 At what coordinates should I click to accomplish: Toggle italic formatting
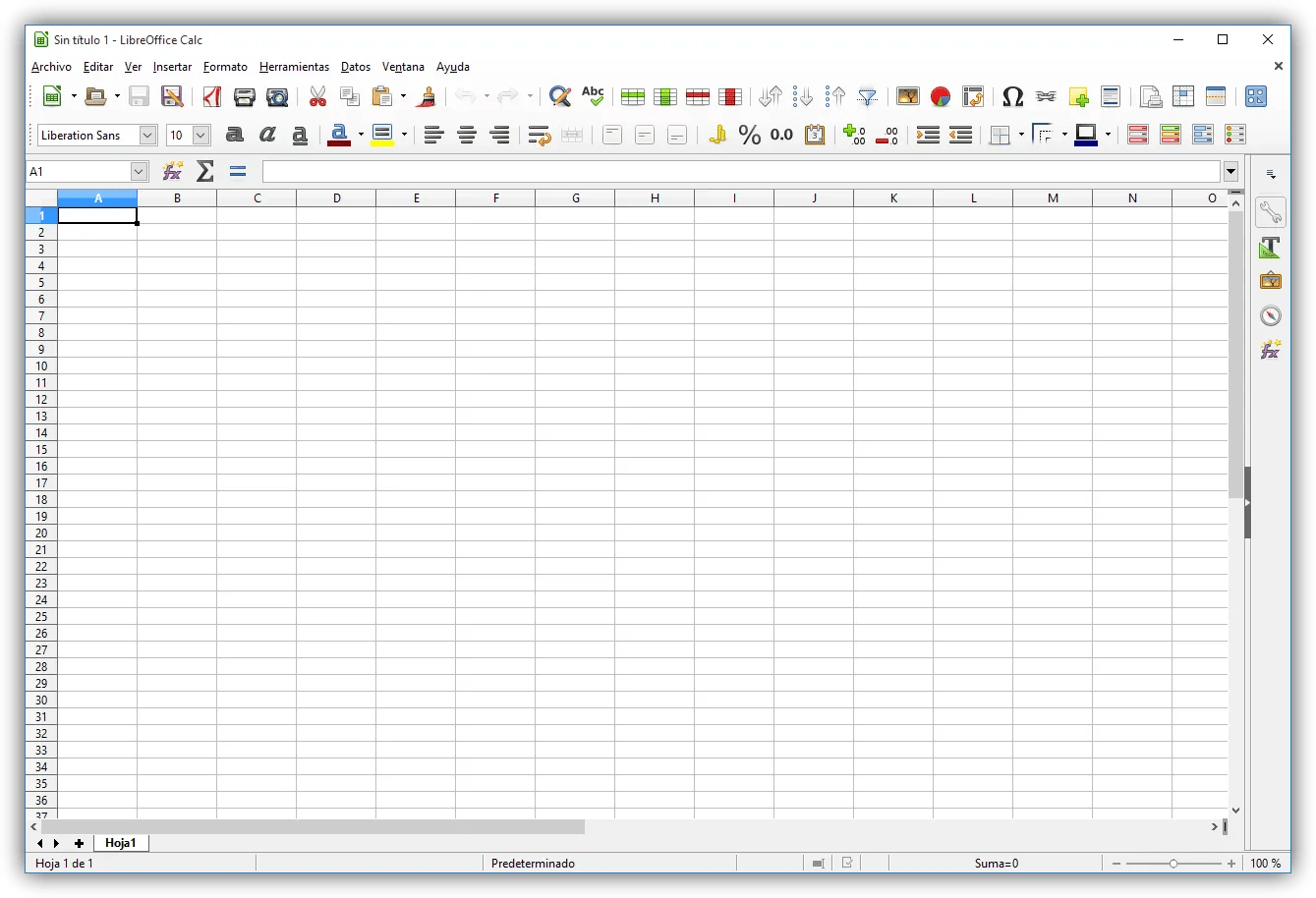point(267,135)
